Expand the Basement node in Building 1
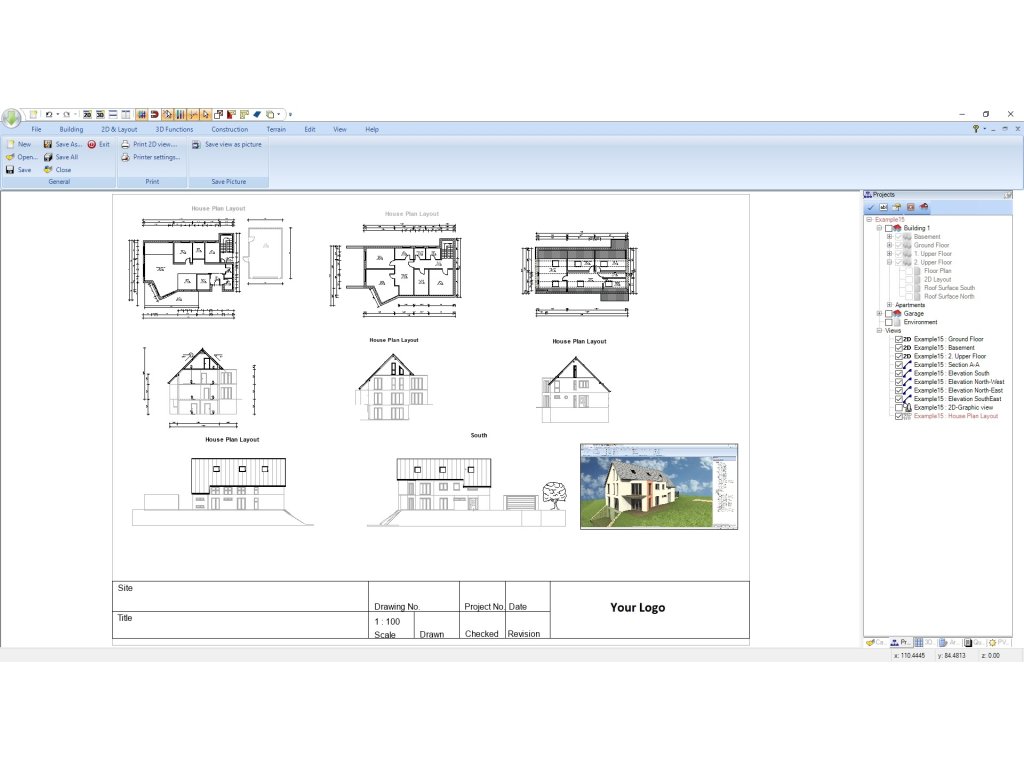Viewport: 1024px width, 768px height. tap(889, 237)
